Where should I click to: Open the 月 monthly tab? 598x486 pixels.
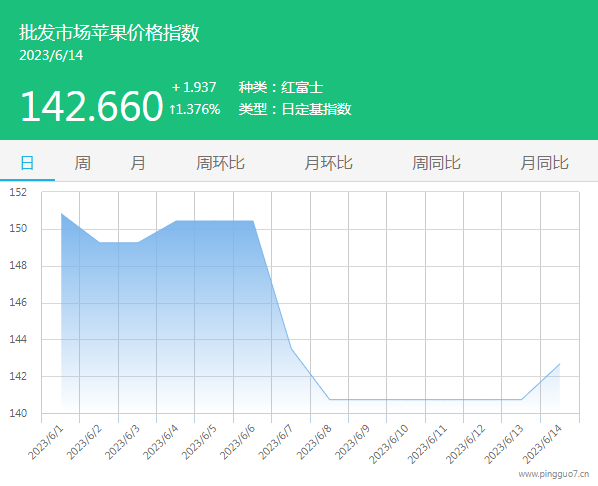pyautogui.click(x=138, y=163)
